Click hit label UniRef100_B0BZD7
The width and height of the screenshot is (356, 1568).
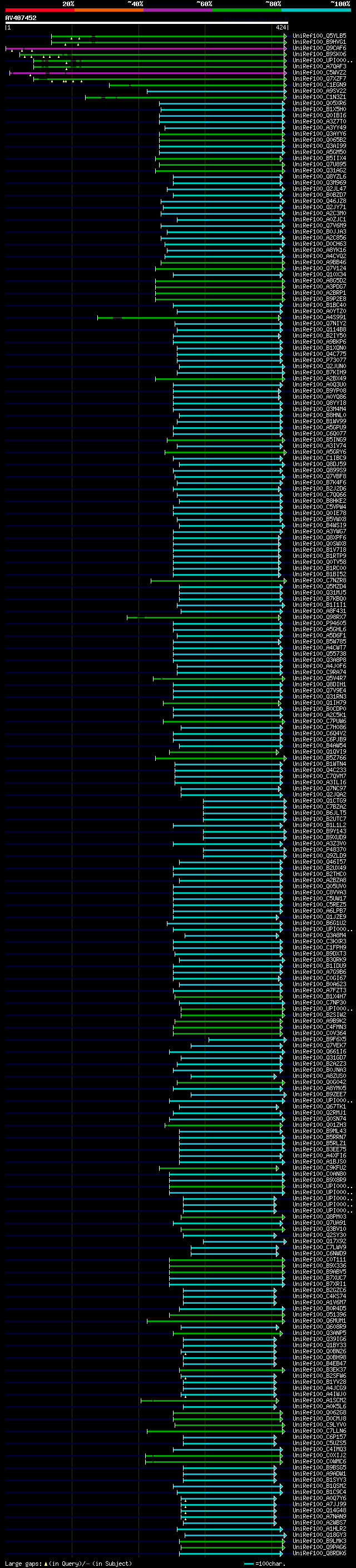[319, 195]
